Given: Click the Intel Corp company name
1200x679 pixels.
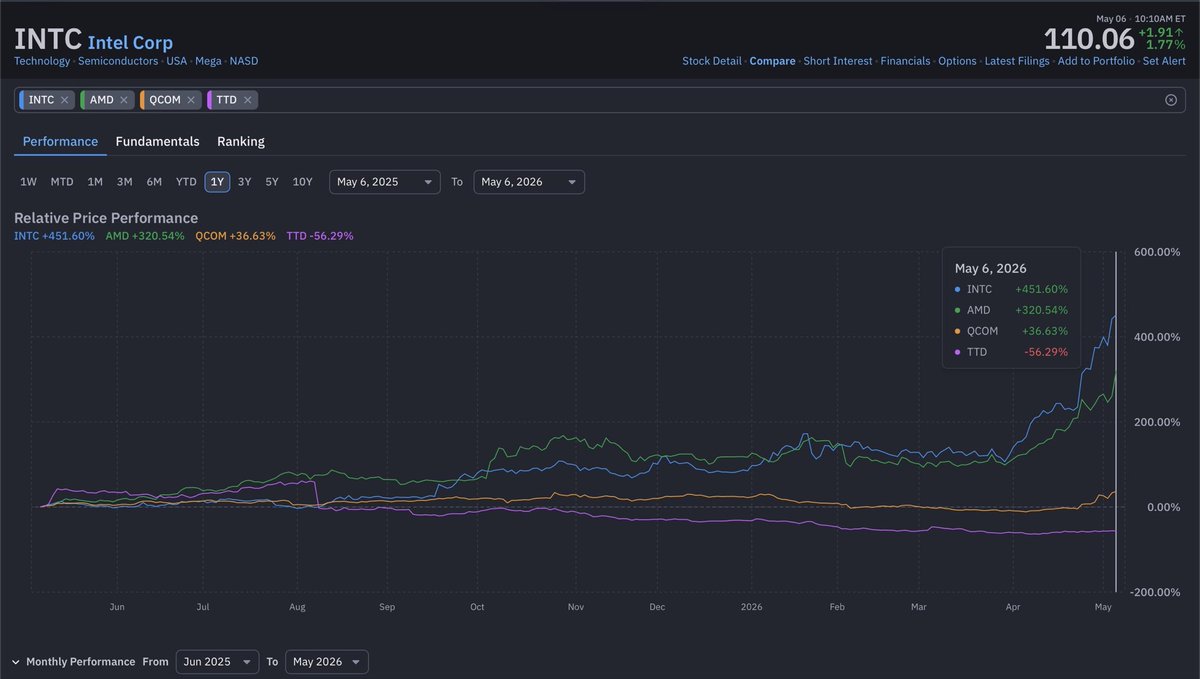Looking at the screenshot, I should pos(130,42).
